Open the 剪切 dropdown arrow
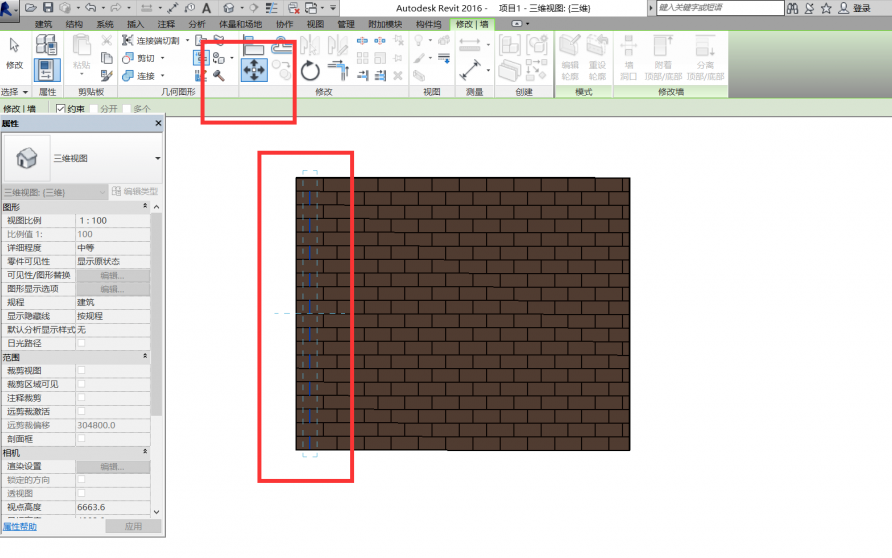The height and width of the screenshot is (558, 892). [x=163, y=58]
